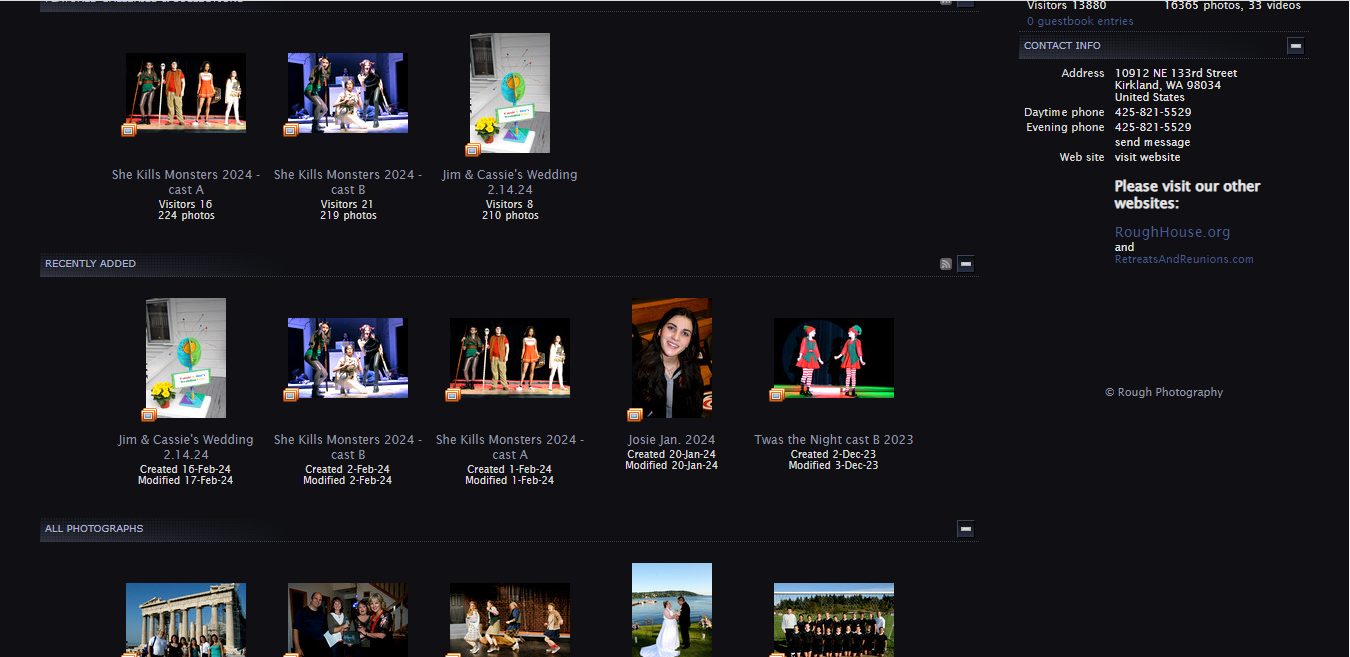The width and height of the screenshot is (1350, 657).
Task: Click the send message link
Action: click(1152, 142)
